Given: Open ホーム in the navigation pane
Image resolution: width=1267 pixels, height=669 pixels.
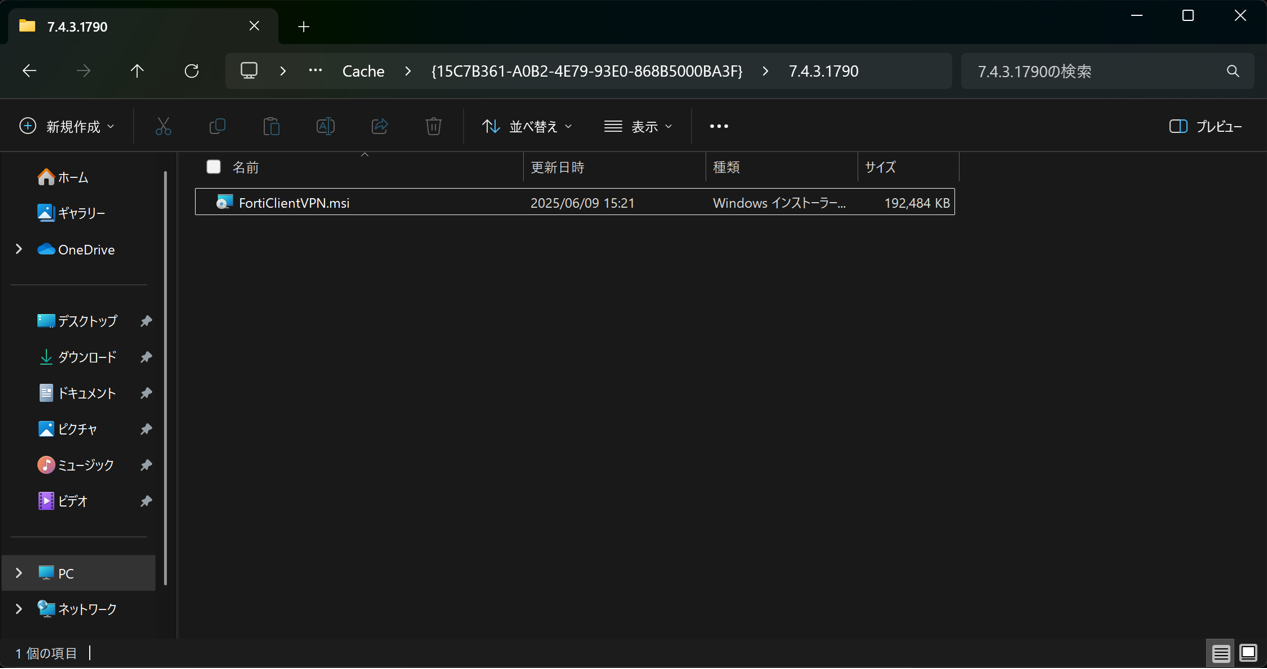Looking at the screenshot, I should pos(62,177).
